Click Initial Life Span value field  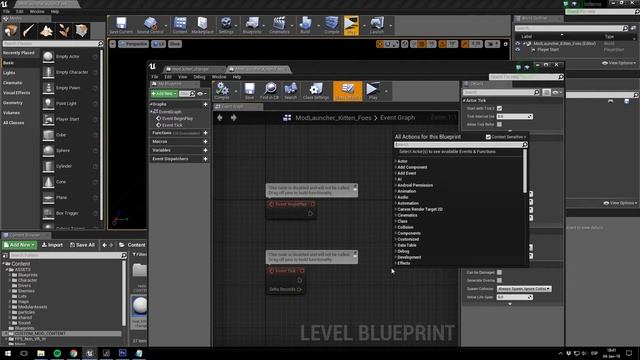point(514,297)
